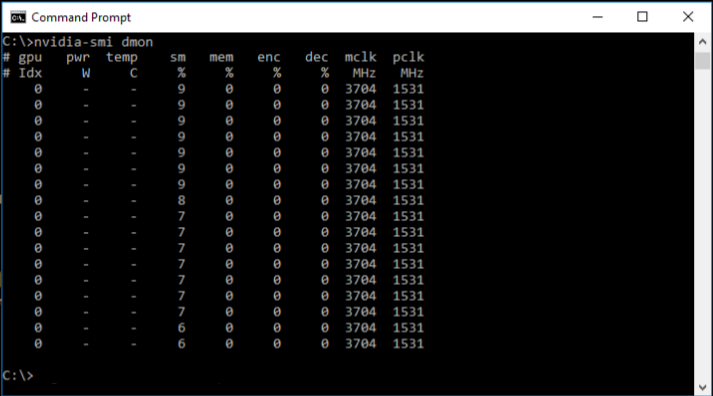This screenshot has height=396, width=713.
Task: Minimize the Command Prompt window
Action: pyautogui.click(x=598, y=17)
